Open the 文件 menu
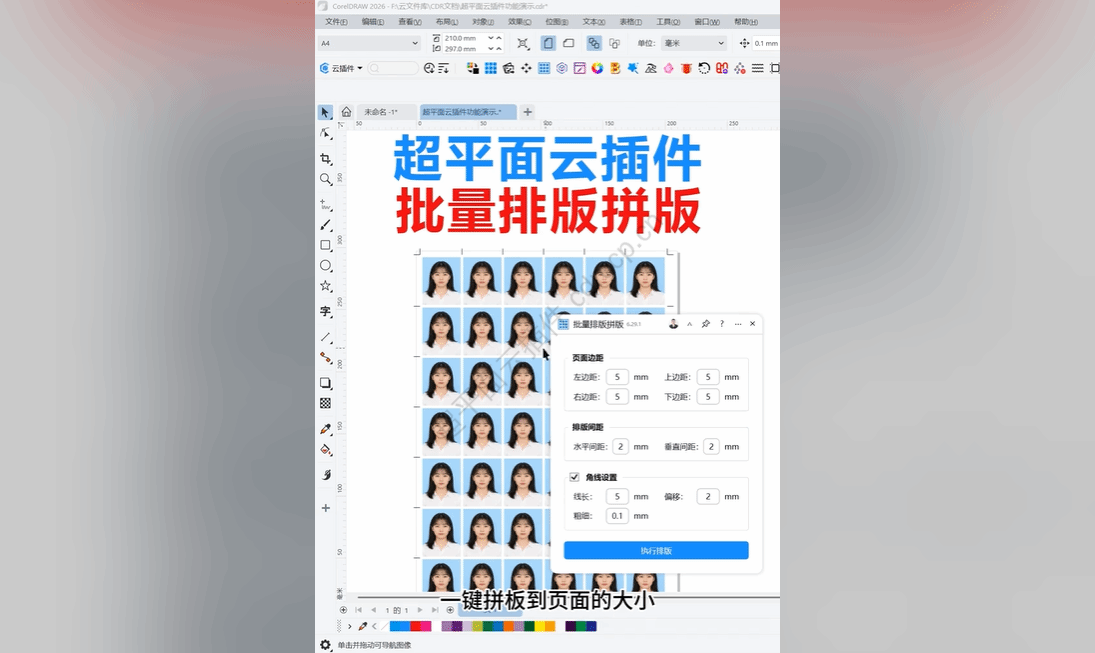 pyautogui.click(x=336, y=22)
